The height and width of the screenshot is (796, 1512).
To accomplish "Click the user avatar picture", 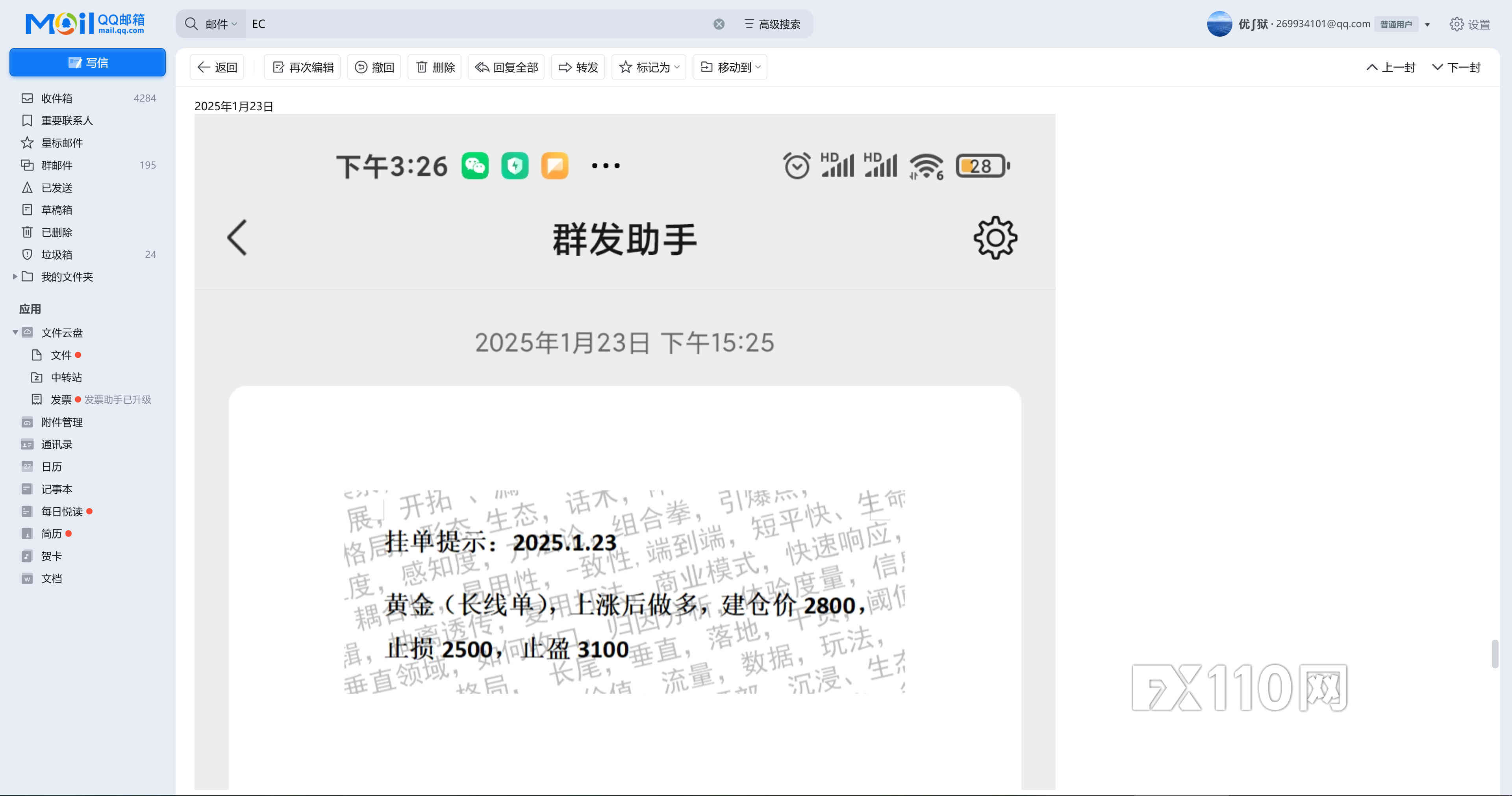I will coord(1219,24).
